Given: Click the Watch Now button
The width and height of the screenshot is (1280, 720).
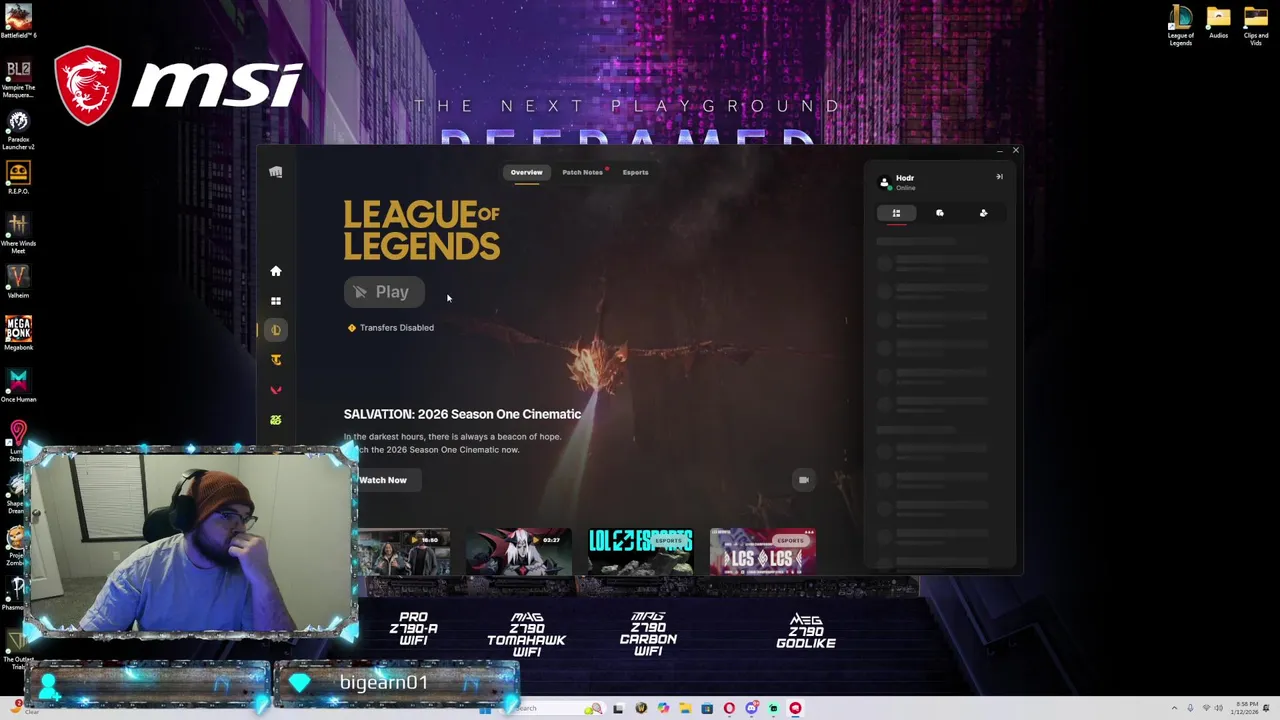Looking at the screenshot, I should pyautogui.click(x=383, y=480).
